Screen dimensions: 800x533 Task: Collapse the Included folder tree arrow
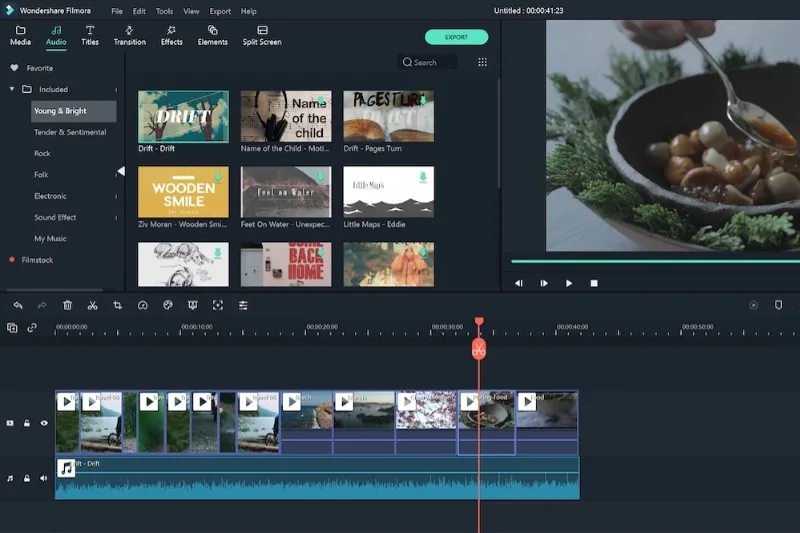(12, 89)
